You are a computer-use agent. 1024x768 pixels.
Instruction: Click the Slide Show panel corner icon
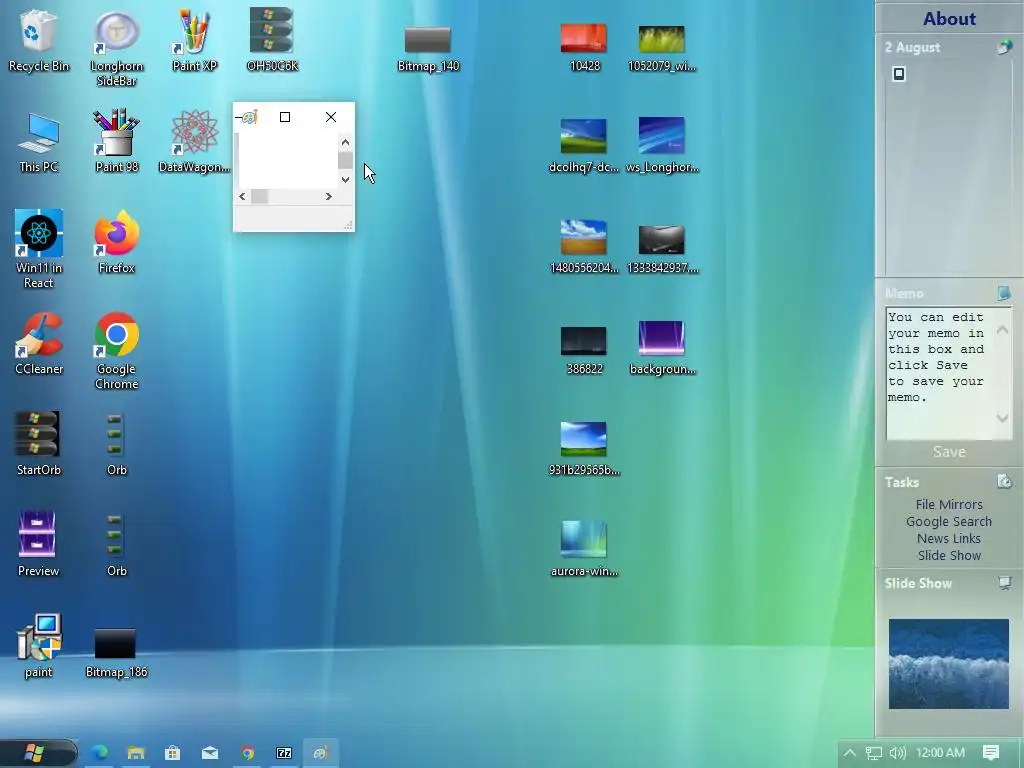click(1004, 583)
